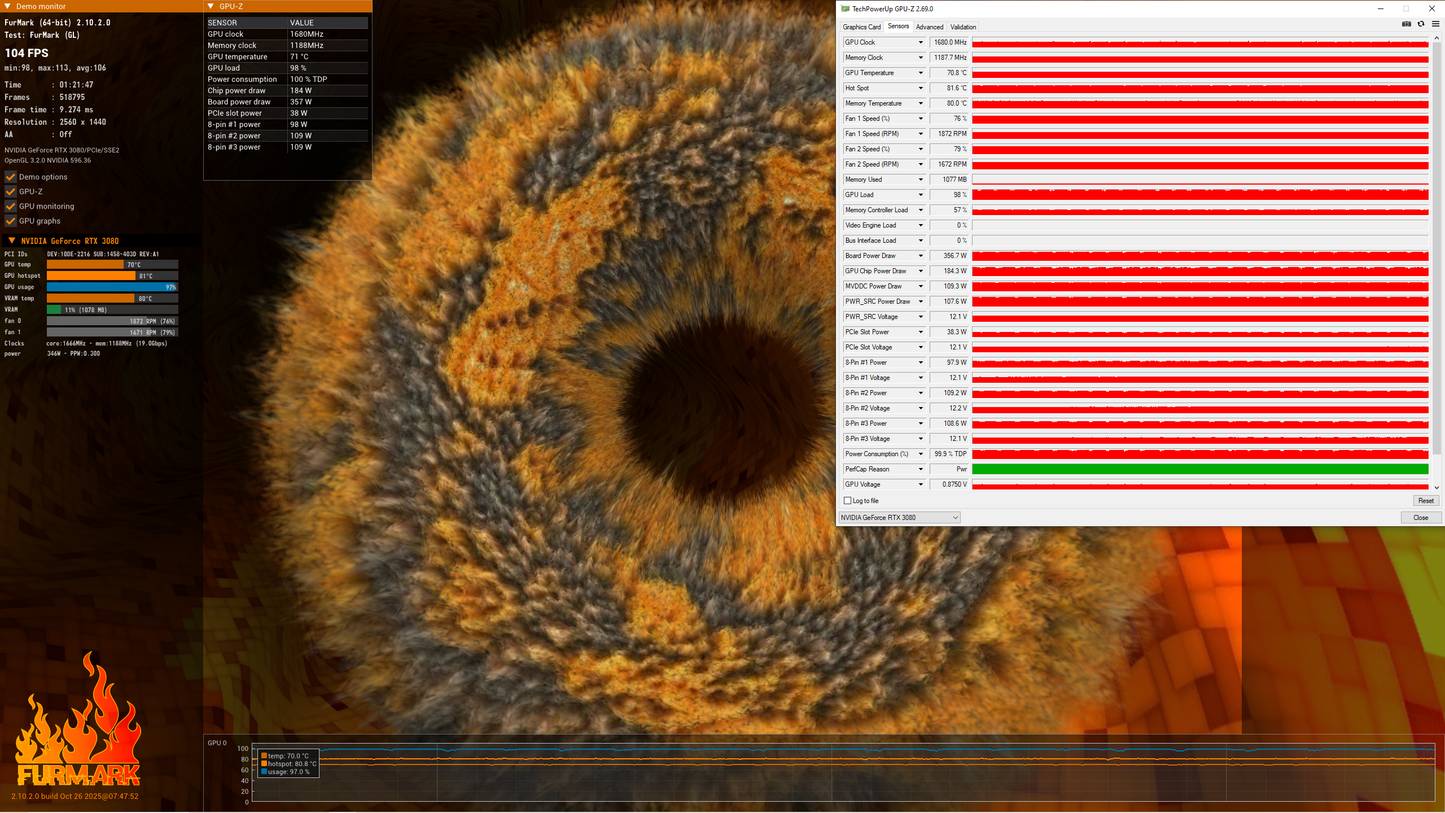The height and width of the screenshot is (813, 1445).
Task: Open the PerfCap Reason dropdown
Action: coord(921,469)
